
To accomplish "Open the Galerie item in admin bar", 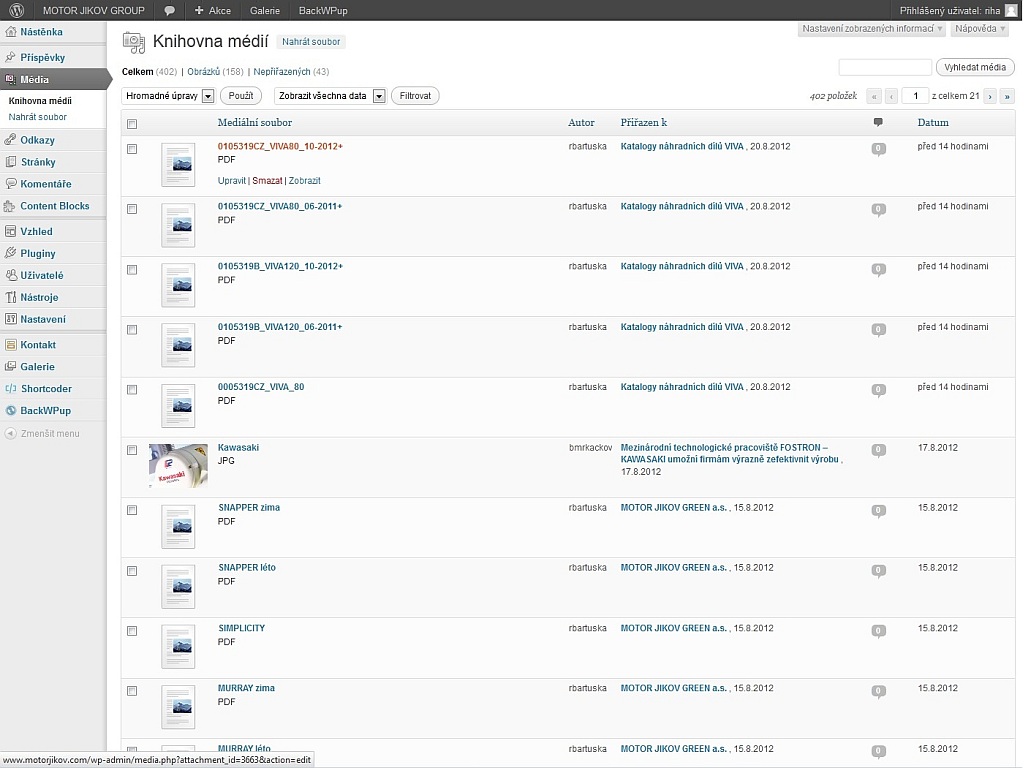I will tap(265, 11).
